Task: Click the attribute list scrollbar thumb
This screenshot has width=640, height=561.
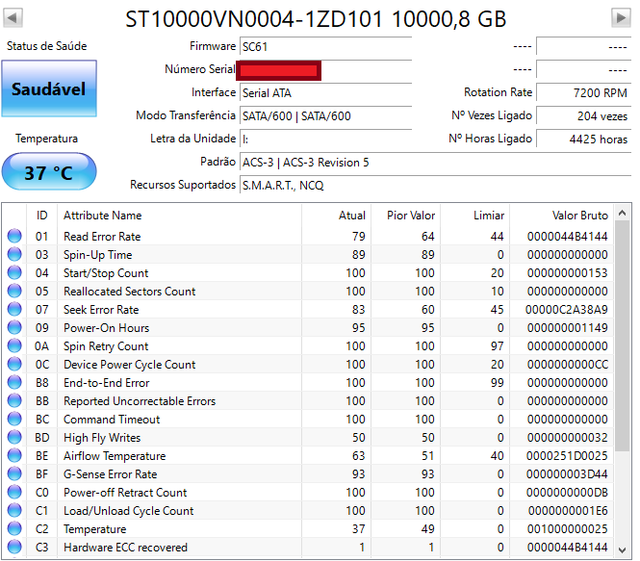Action: coord(622,337)
